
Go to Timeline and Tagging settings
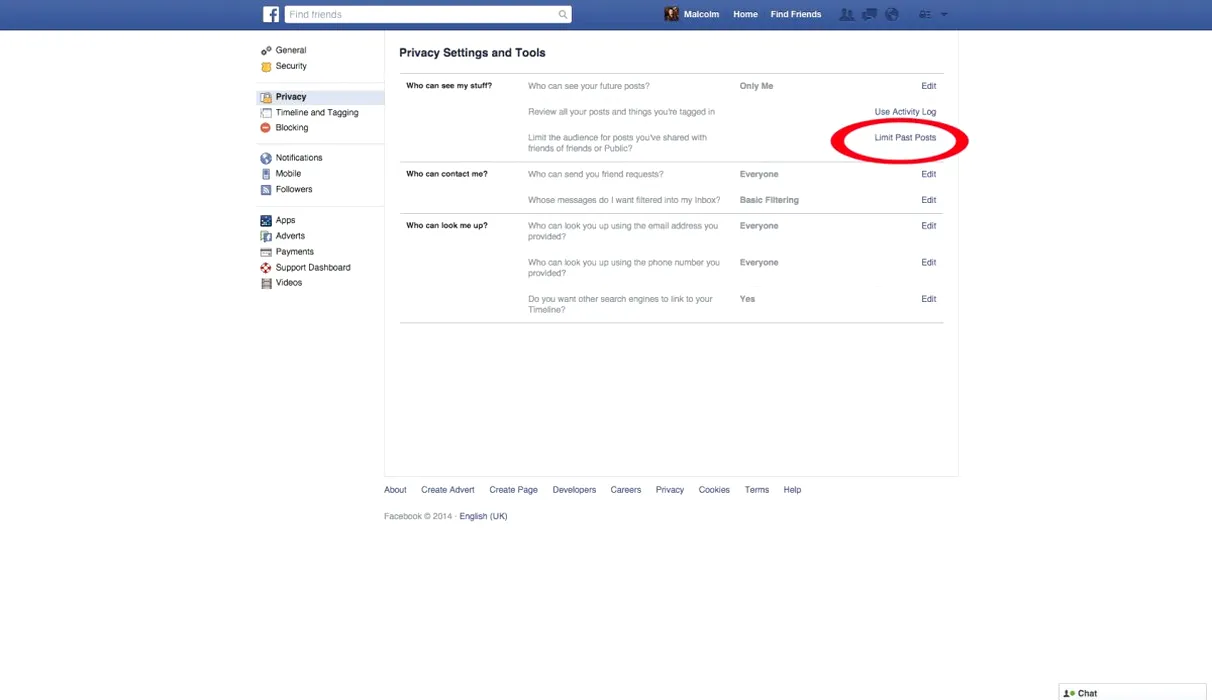coord(316,113)
